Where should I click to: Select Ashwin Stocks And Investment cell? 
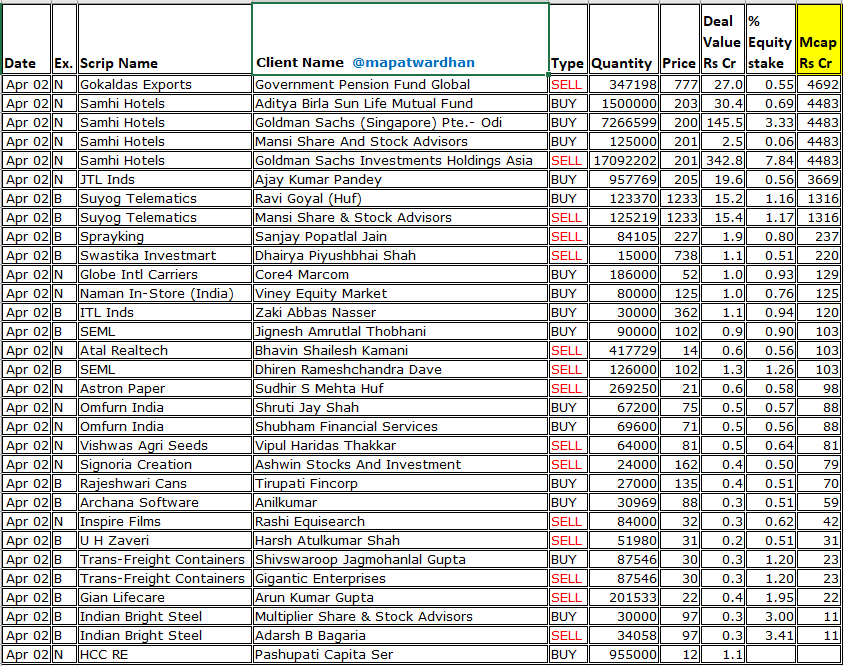(400, 464)
